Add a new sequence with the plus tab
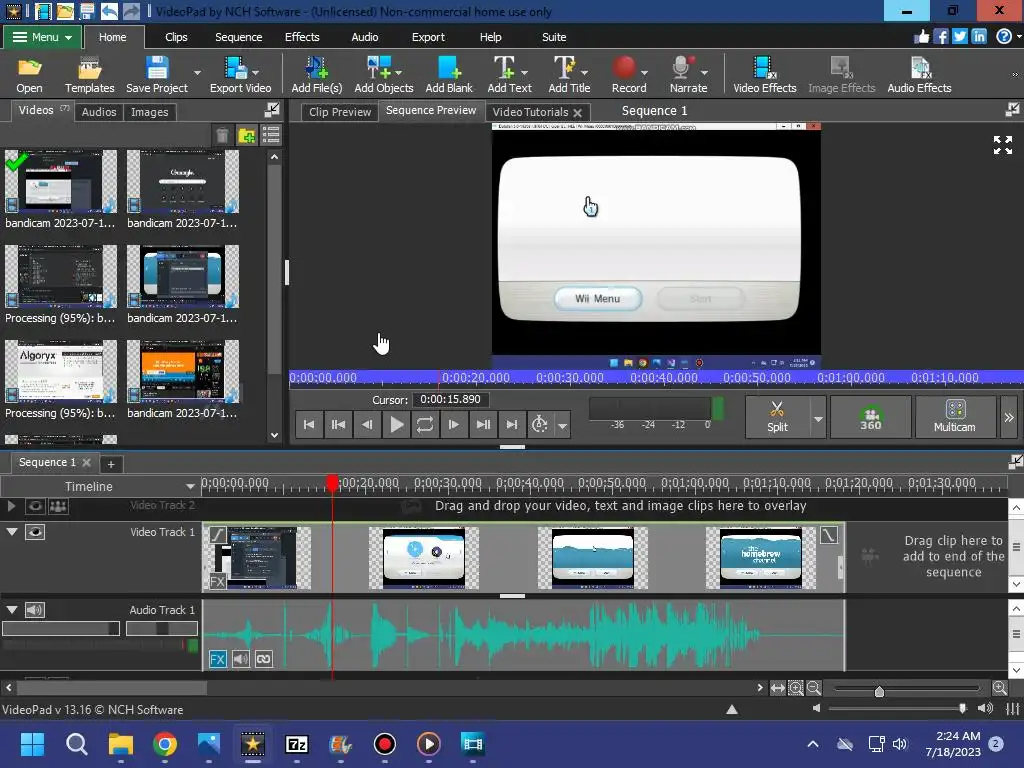Screen dimensions: 1024x768 point(111,464)
